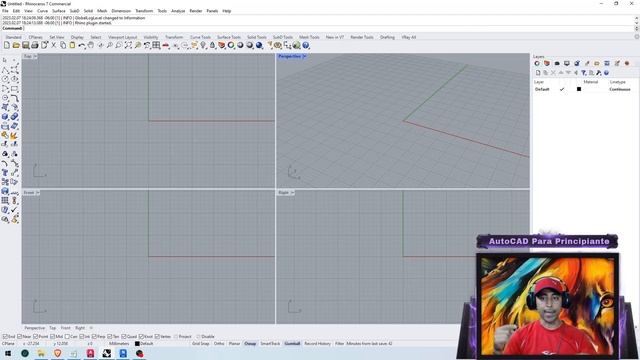
Task: Click the display monitor icon in the panel tabs
Action: pyautogui.click(x=567, y=63)
